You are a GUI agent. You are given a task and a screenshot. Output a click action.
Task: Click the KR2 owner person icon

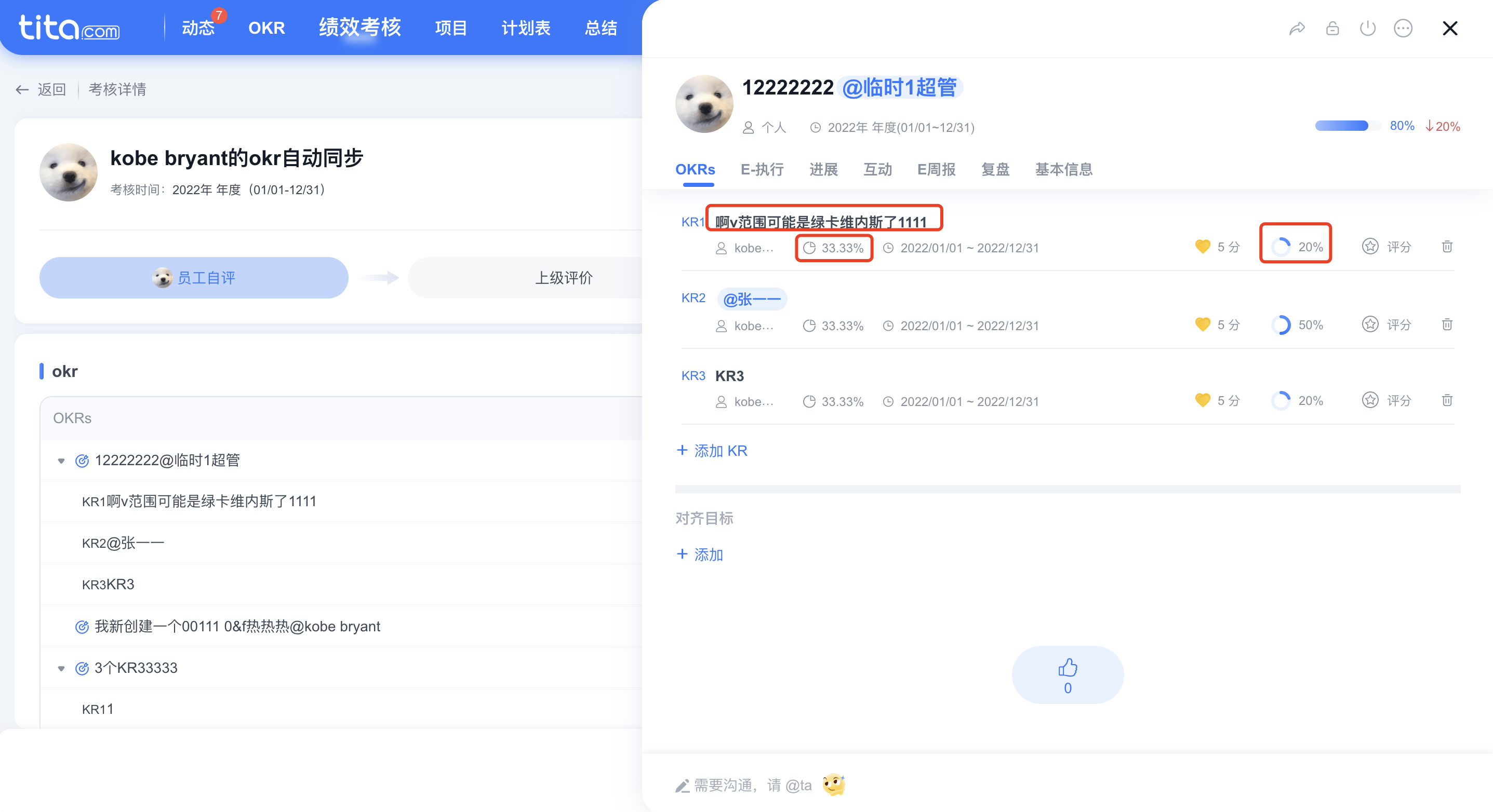721,326
